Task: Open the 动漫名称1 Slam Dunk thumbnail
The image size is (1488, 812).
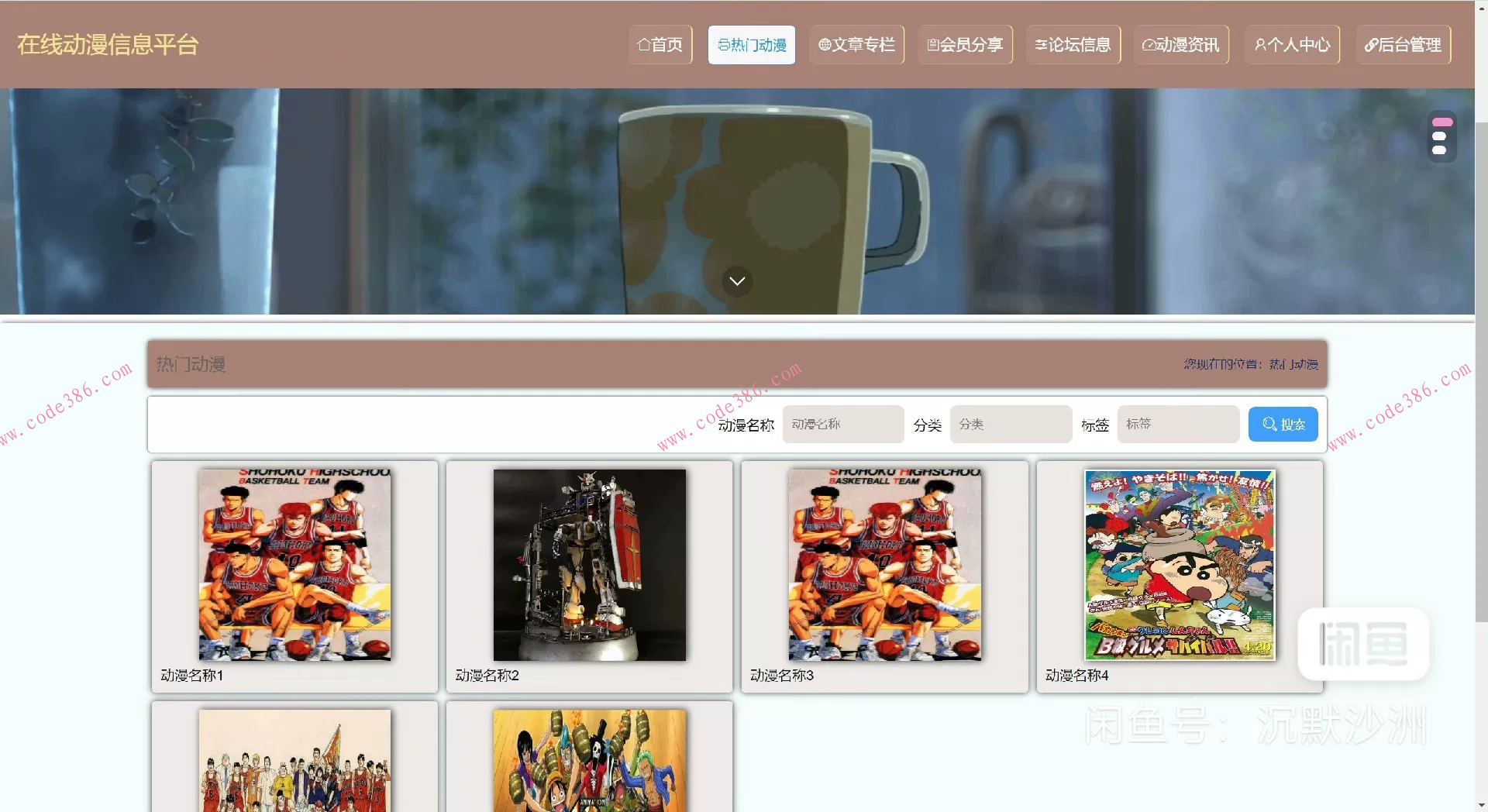Action: [294, 565]
